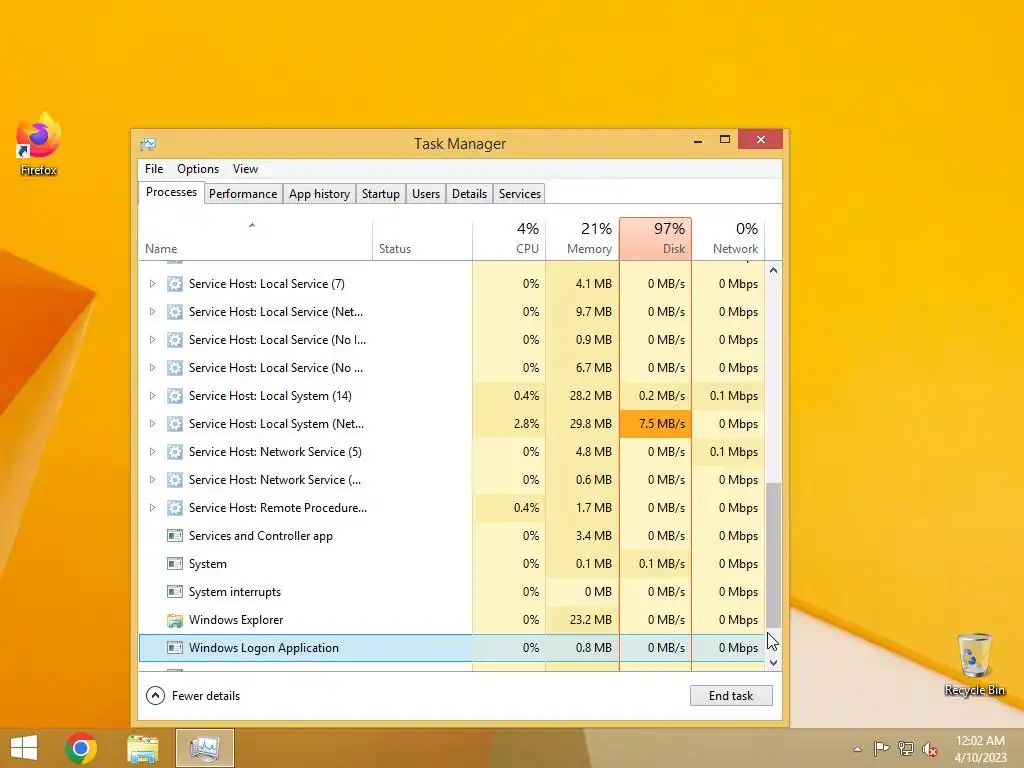The height and width of the screenshot is (768, 1024).
Task: Open the Recycle Bin desktop icon
Action: [974, 664]
